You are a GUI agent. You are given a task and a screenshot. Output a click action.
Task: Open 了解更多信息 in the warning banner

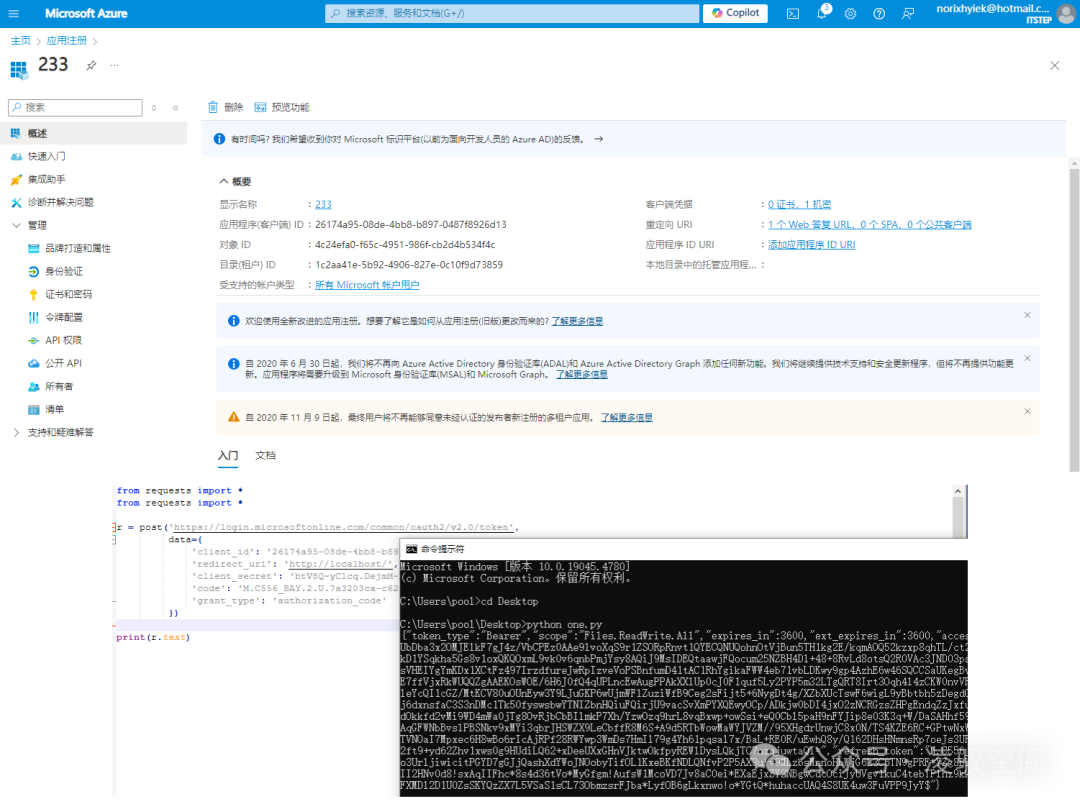627,418
